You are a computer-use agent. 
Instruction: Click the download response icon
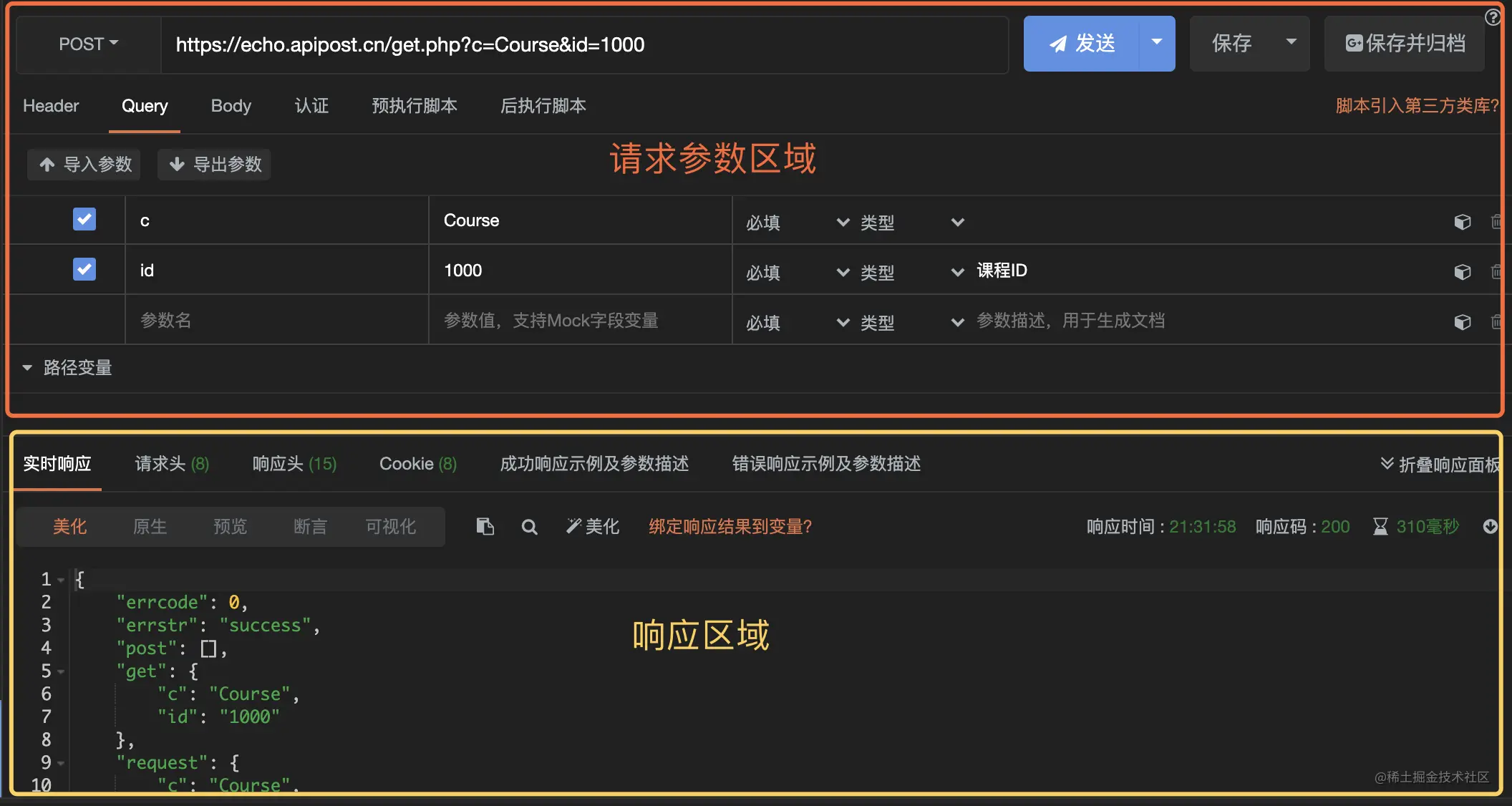click(x=1490, y=527)
